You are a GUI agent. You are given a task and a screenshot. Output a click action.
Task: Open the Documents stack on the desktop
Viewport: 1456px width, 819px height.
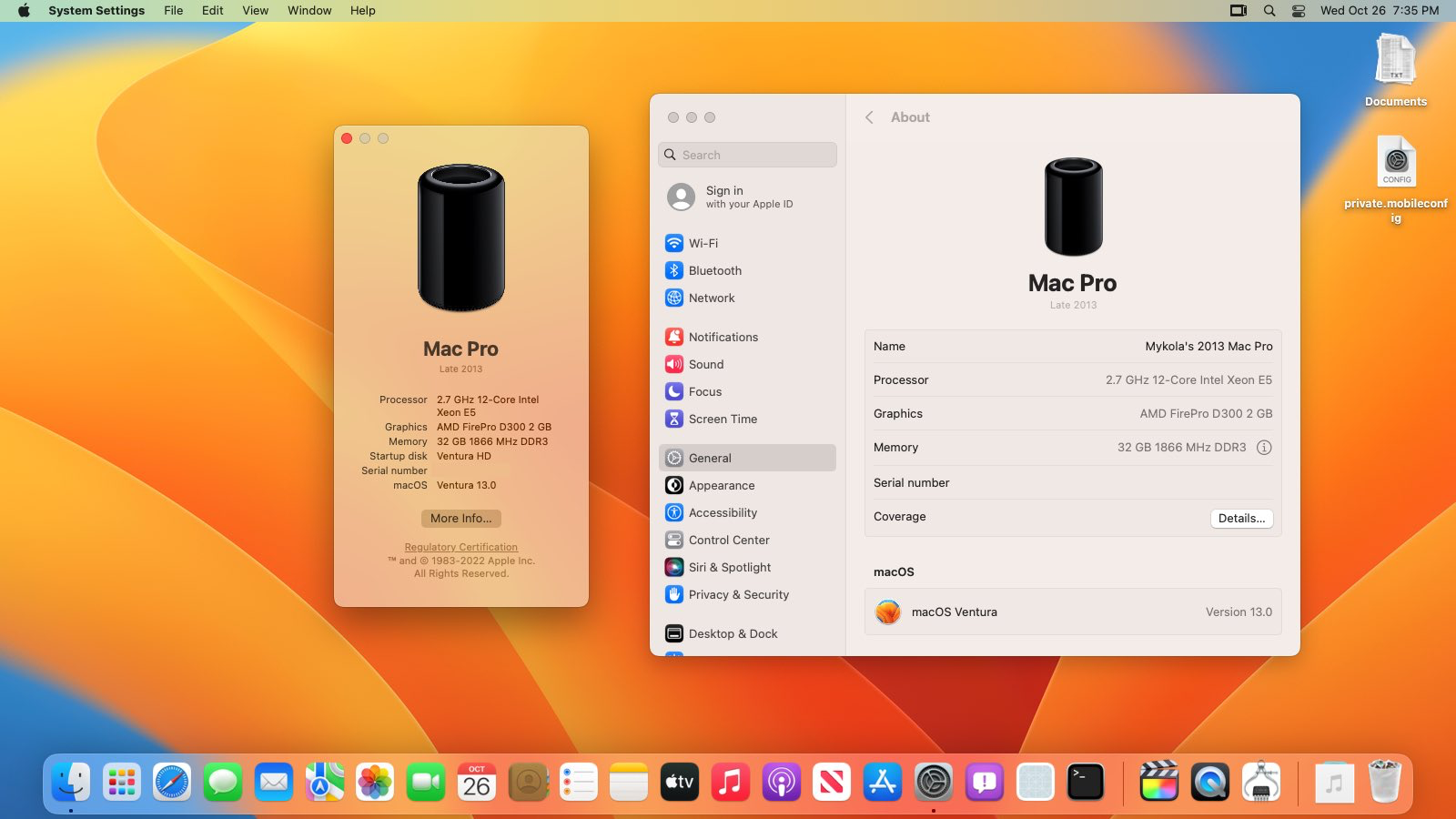tap(1396, 70)
